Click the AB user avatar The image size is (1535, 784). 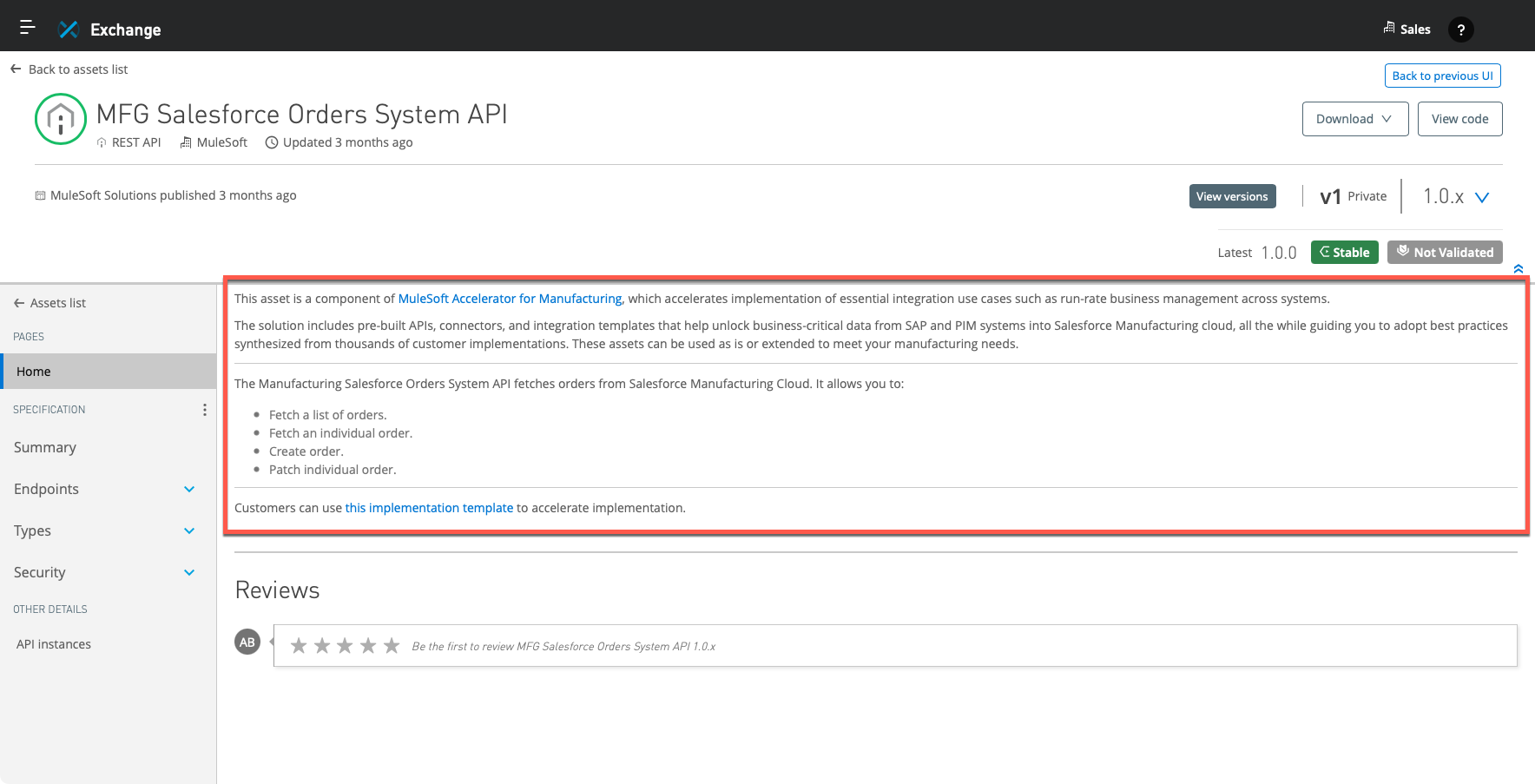click(247, 642)
